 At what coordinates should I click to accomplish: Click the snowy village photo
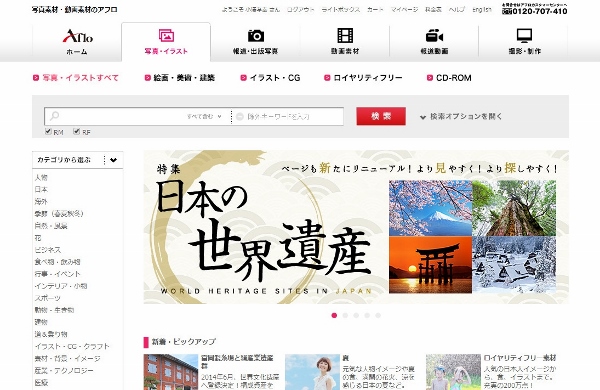point(514,264)
